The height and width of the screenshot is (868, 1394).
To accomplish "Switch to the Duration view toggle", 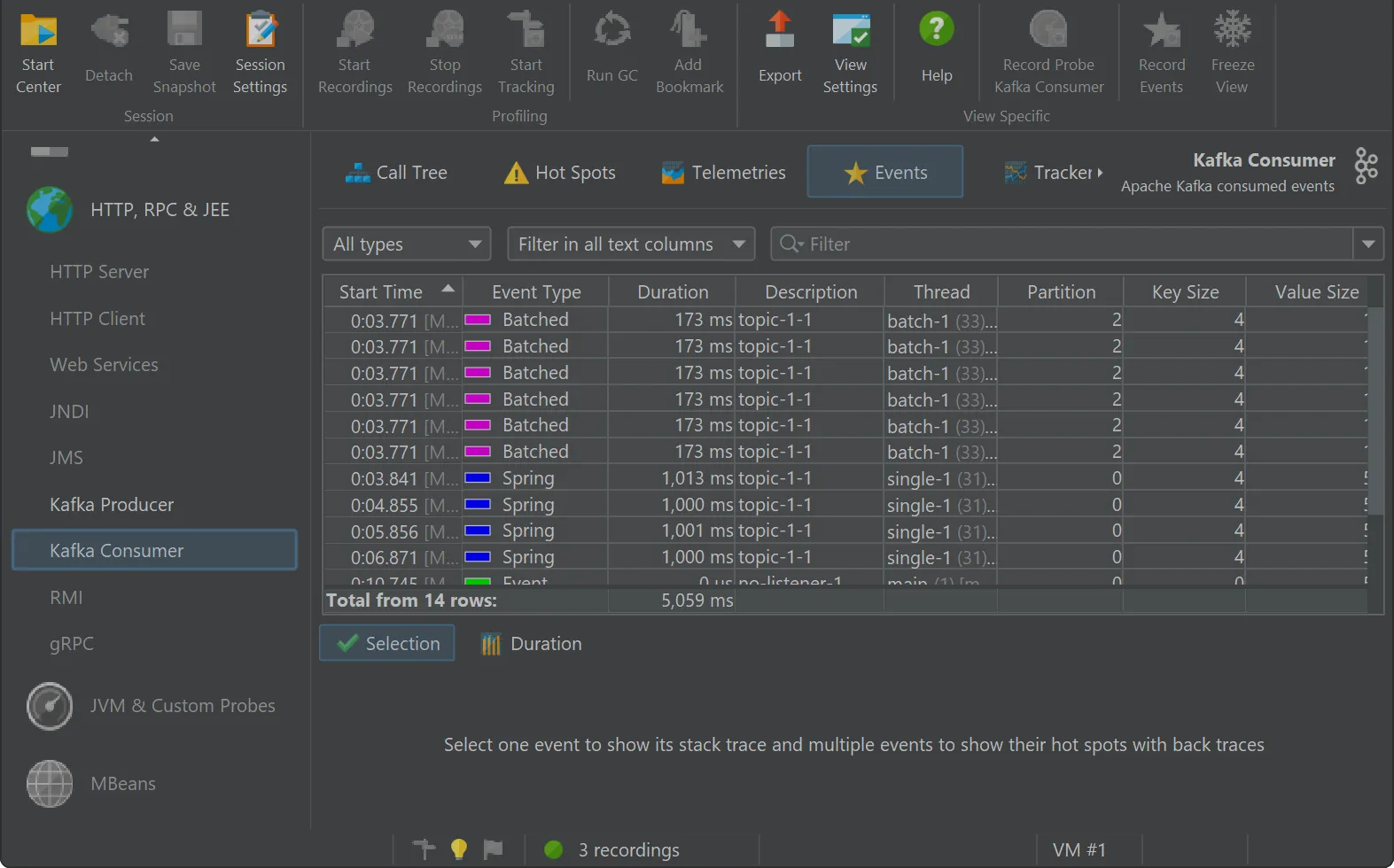I will point(531,644).
